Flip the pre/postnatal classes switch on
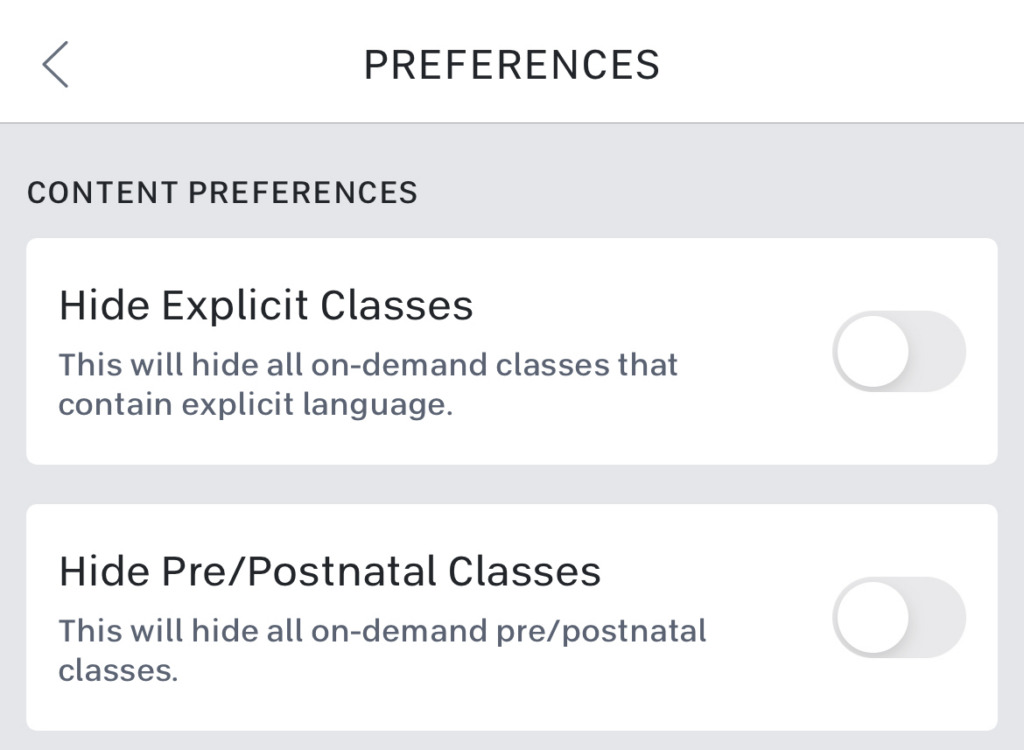The width and height of the screenshot is (1024, 750). pyautogui.click(x=897, y=618)
